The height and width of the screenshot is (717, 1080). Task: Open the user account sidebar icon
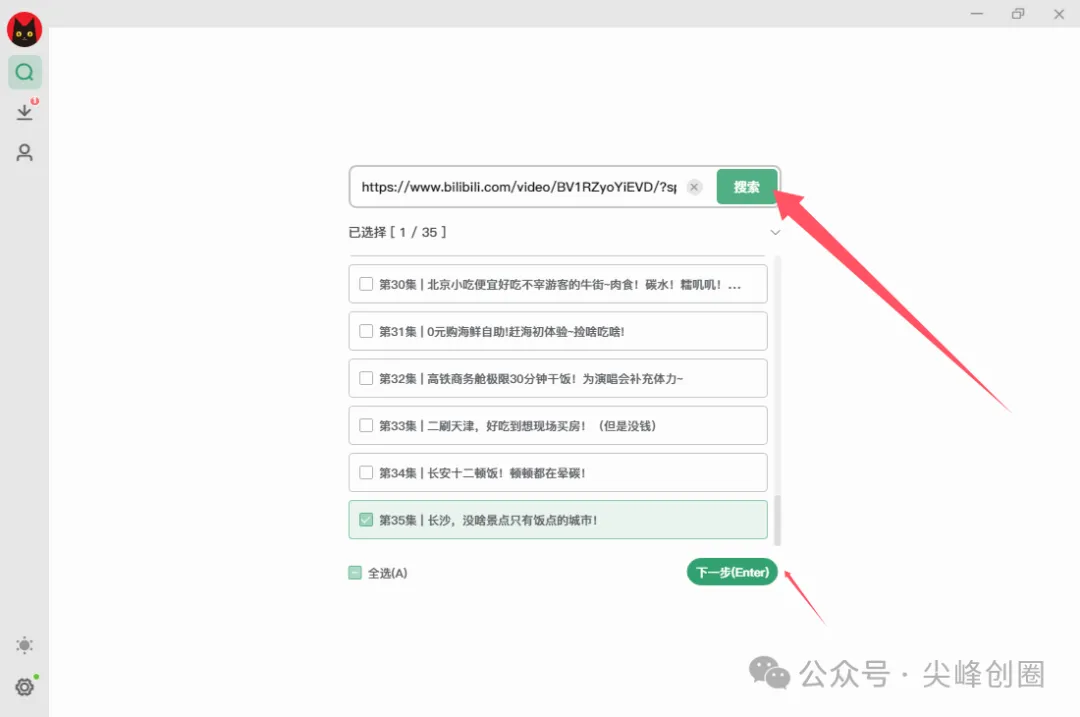(25, 152)
